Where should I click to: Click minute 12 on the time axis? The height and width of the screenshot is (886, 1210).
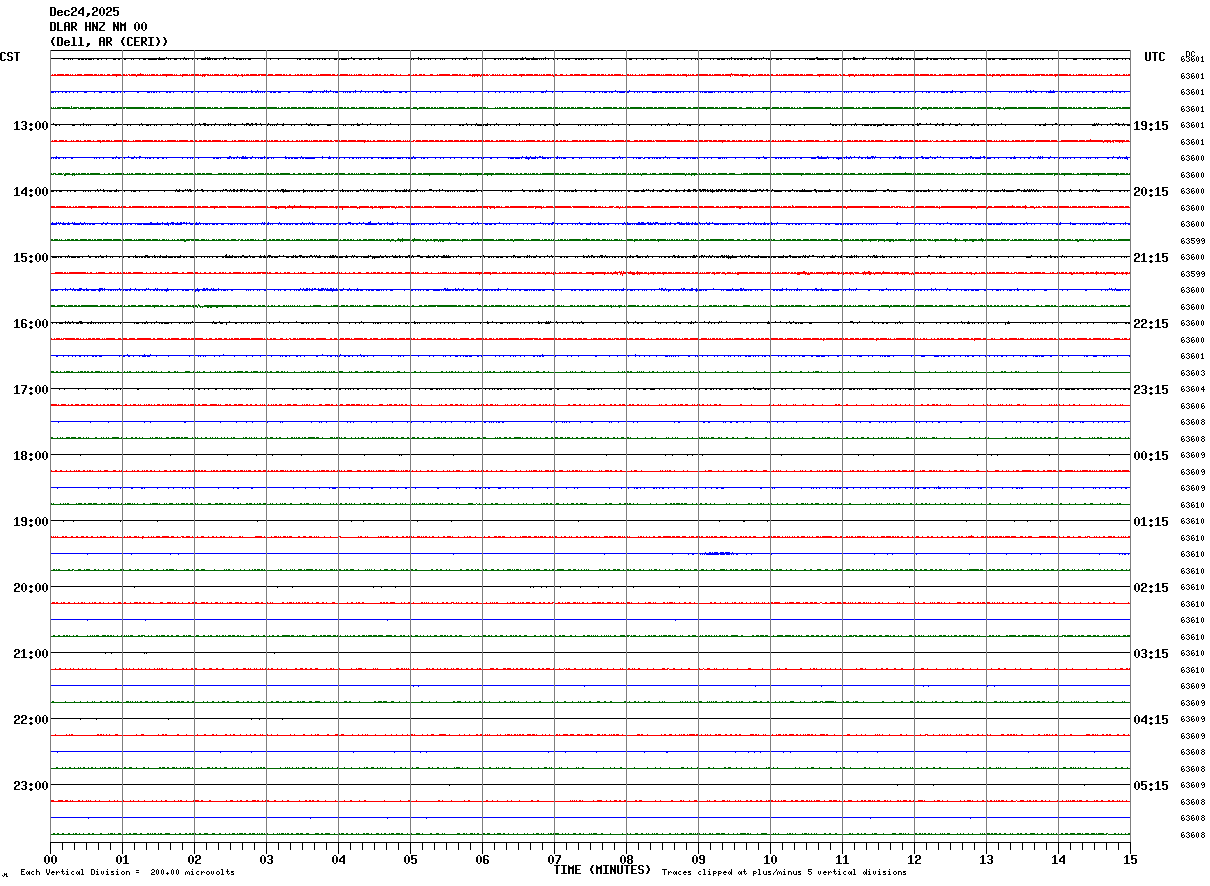pos(914,859)
